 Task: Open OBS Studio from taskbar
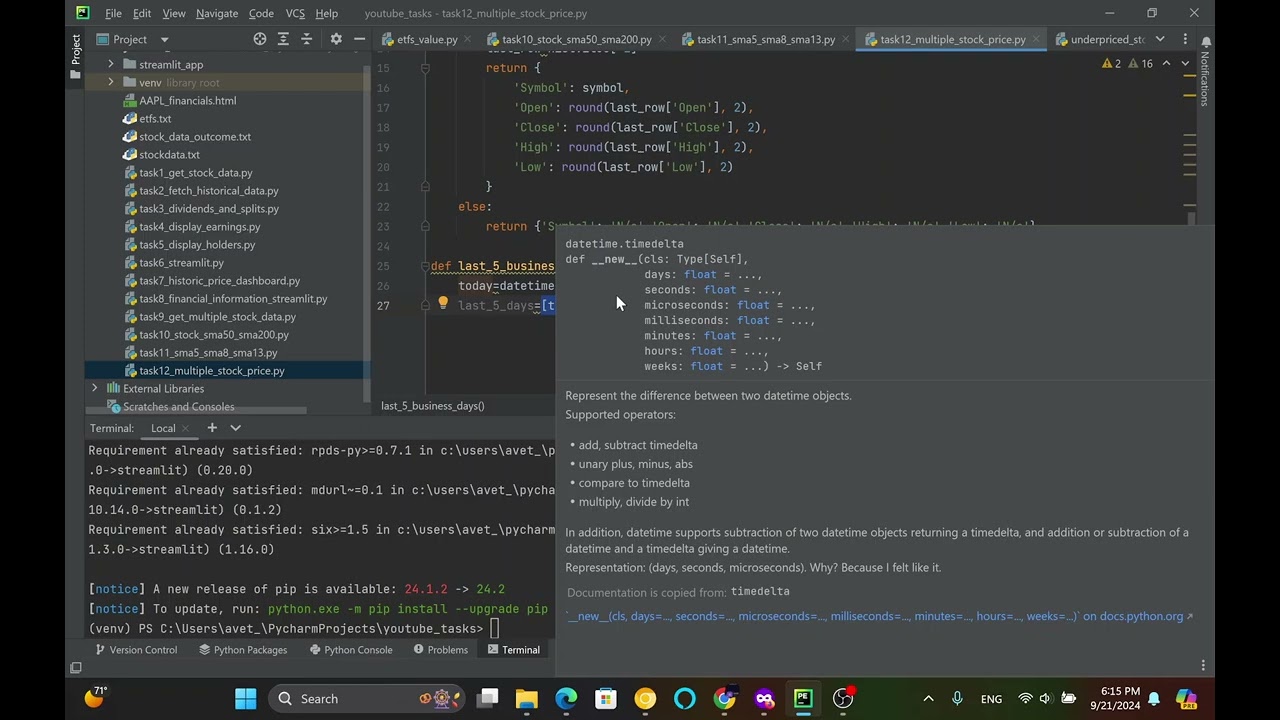click(843, 698)
